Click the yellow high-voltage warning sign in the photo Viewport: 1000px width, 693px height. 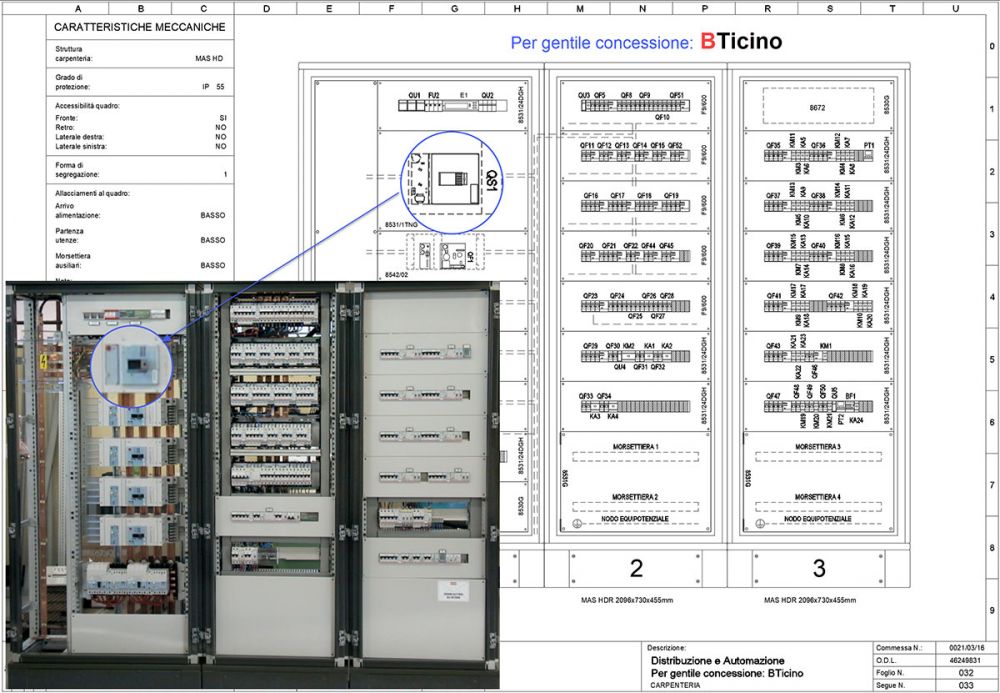43,362
